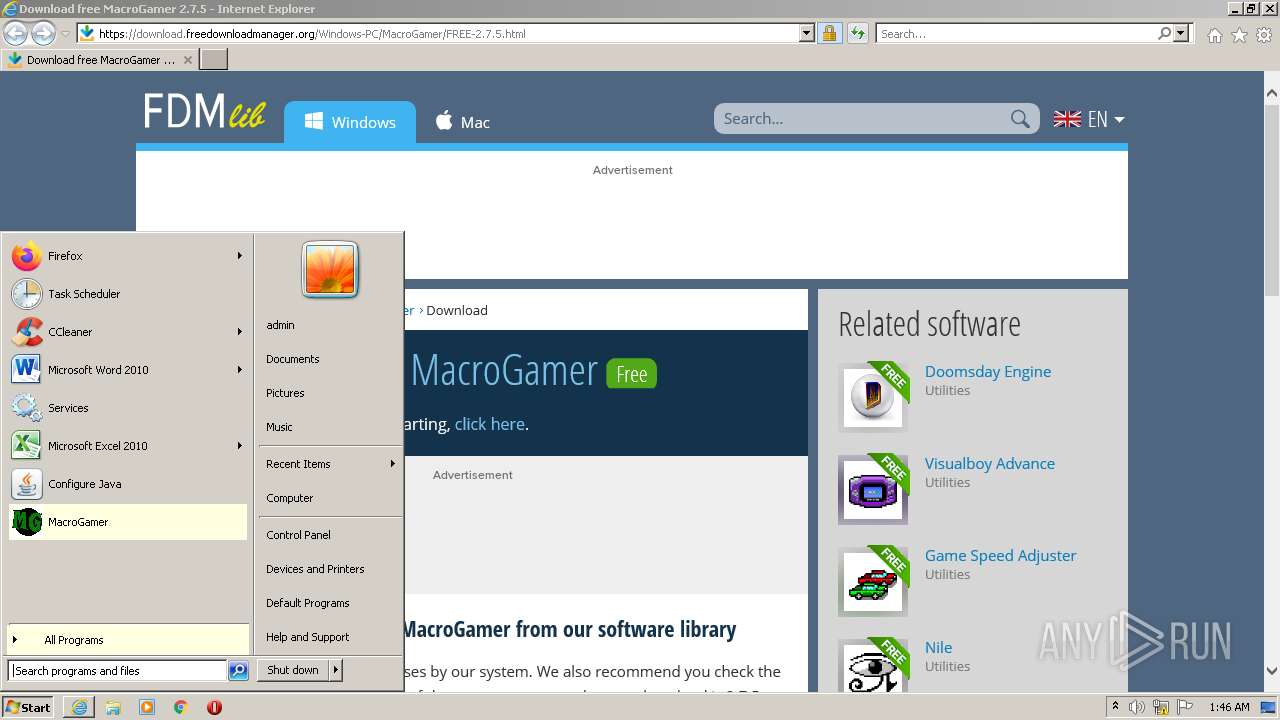Screen dimensions: 1280x720
Task: Open Doomsday Engine thumbnail
Action: 873,397
